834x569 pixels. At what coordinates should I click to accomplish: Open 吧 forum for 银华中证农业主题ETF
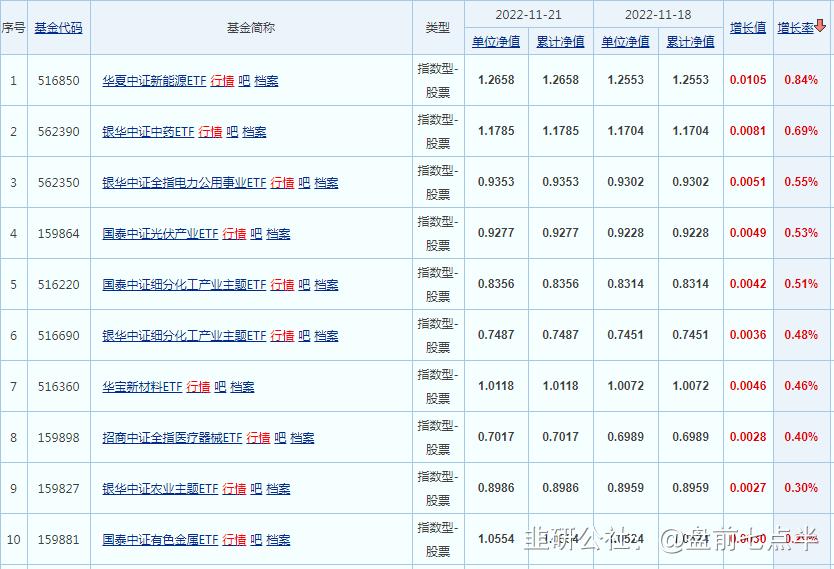tap(256, 489)
